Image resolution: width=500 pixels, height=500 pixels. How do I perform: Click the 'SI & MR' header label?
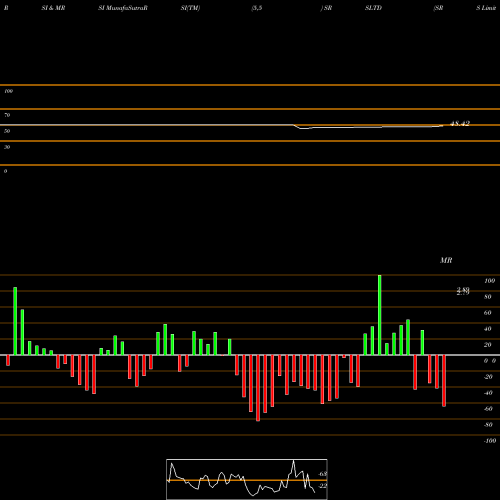[53, 8]
